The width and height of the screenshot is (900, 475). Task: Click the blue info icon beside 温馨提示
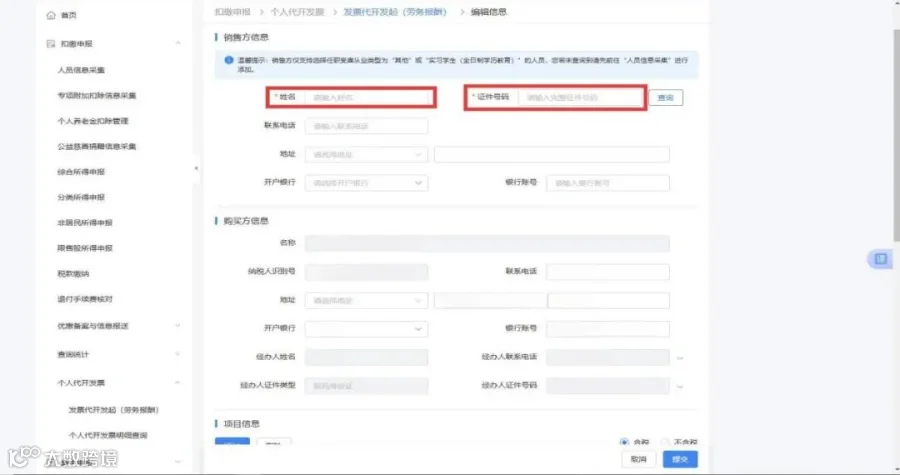(x=229, y=60)
